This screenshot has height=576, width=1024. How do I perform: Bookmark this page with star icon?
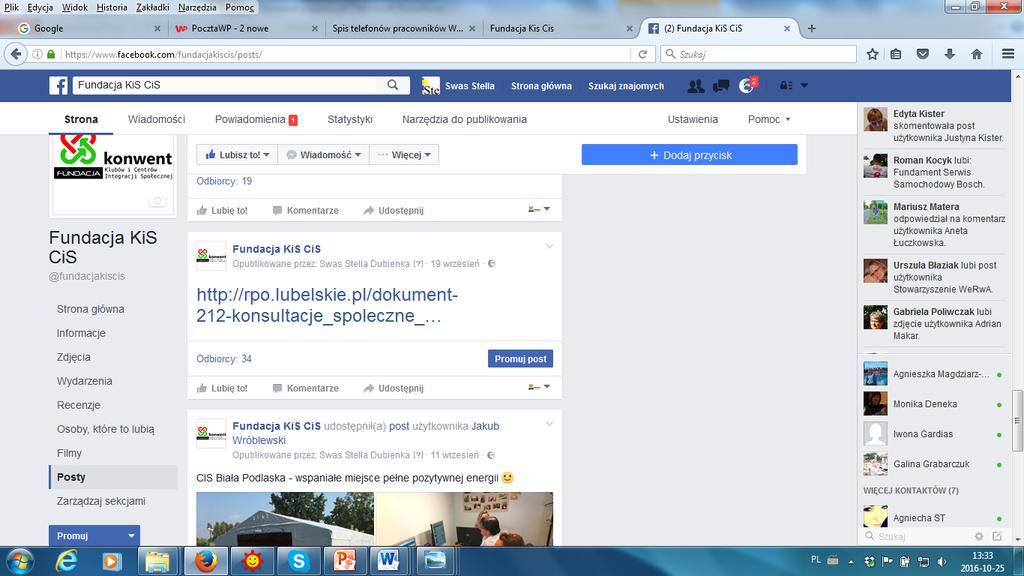(x=872, y=54)
